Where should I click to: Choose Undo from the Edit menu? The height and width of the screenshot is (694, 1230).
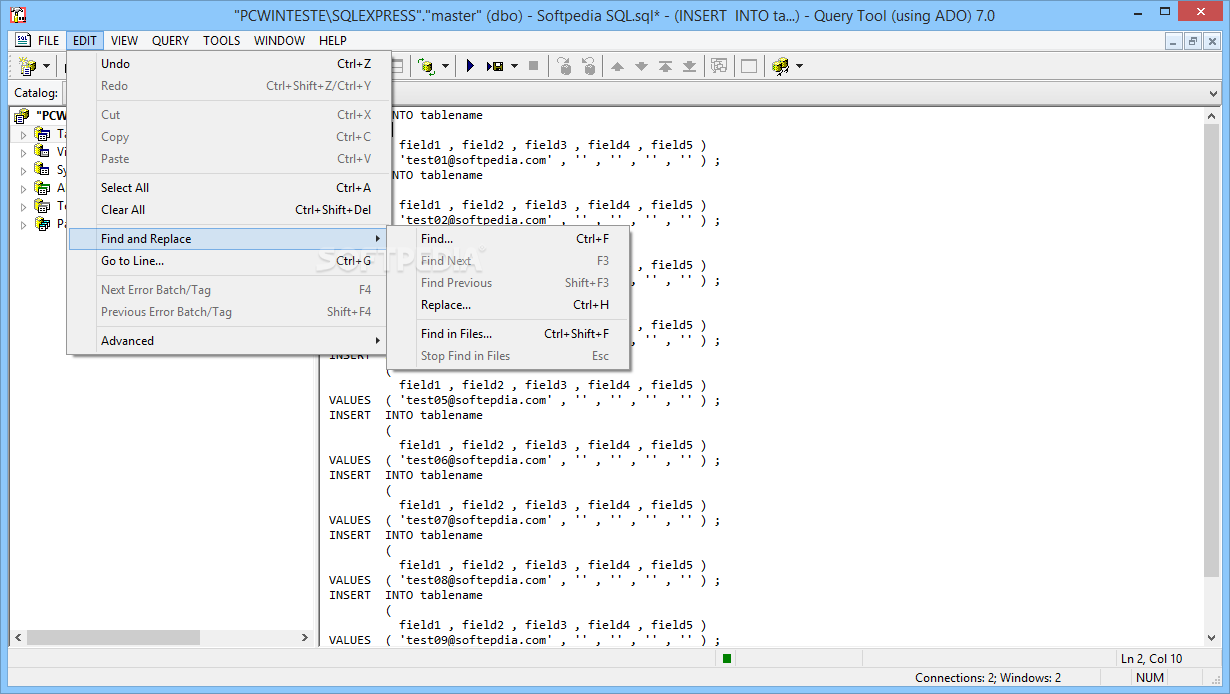(227, 64)
